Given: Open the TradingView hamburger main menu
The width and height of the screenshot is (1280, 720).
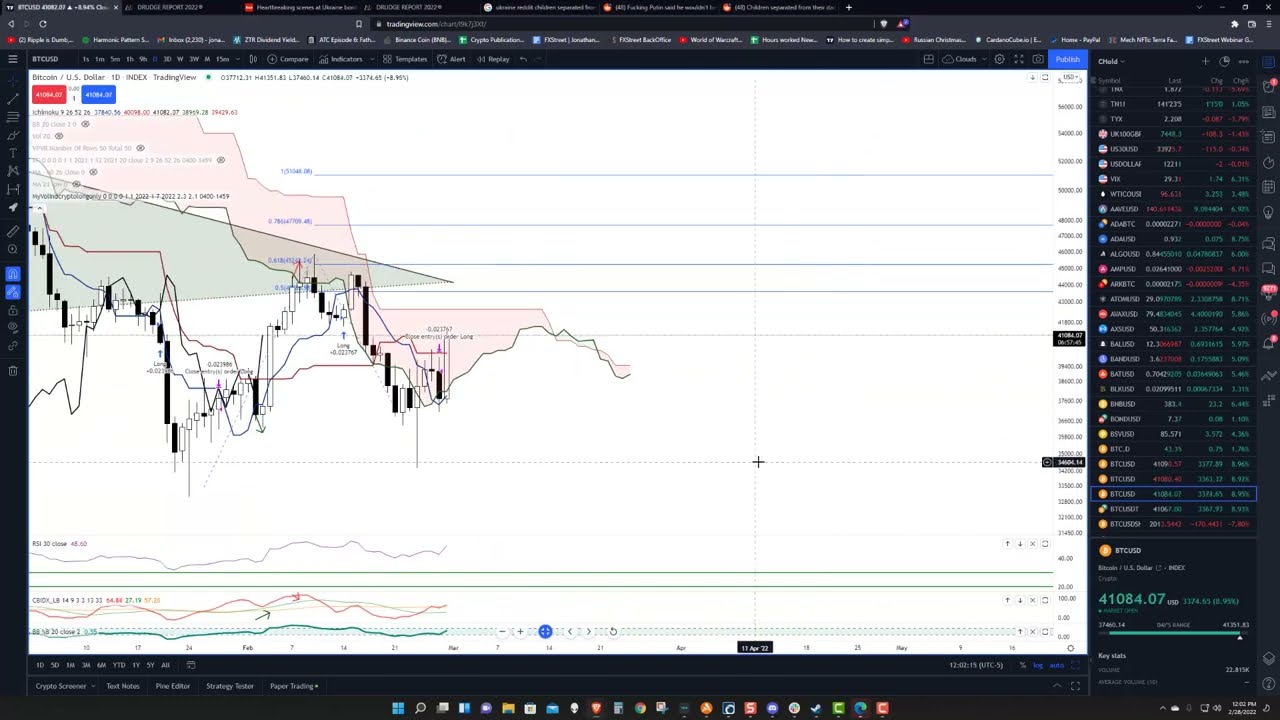Looking at the screenshot, I should [x=12, y=59].
